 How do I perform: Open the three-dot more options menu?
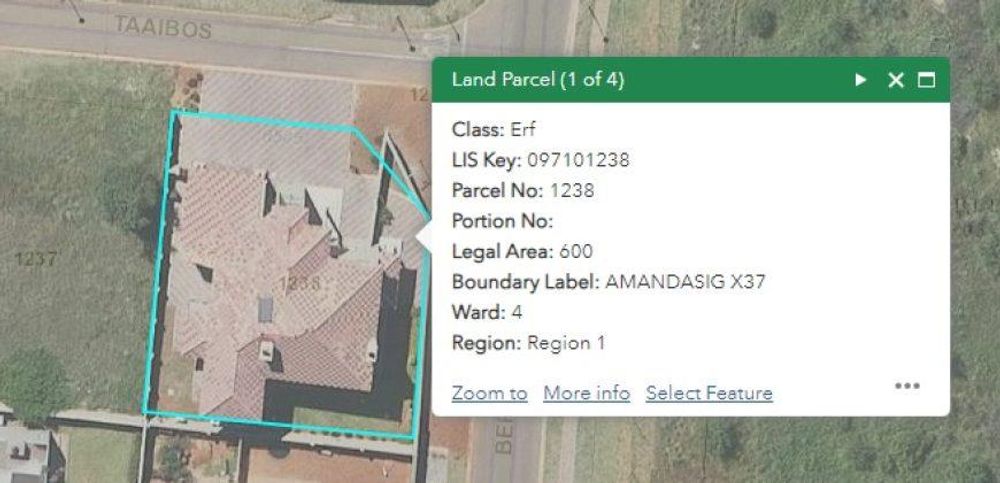(907, 385)
